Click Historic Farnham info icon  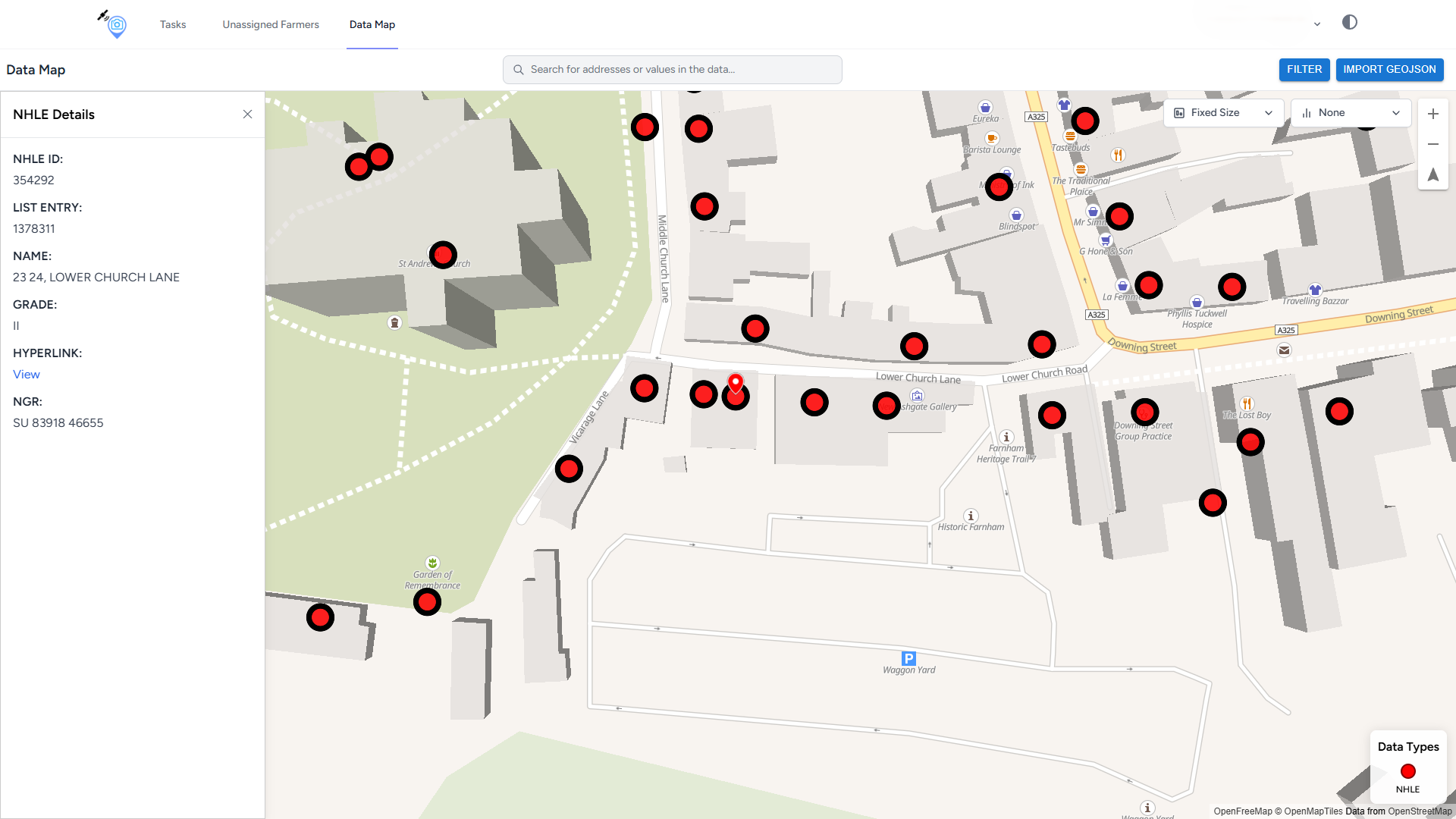point(971,516)
